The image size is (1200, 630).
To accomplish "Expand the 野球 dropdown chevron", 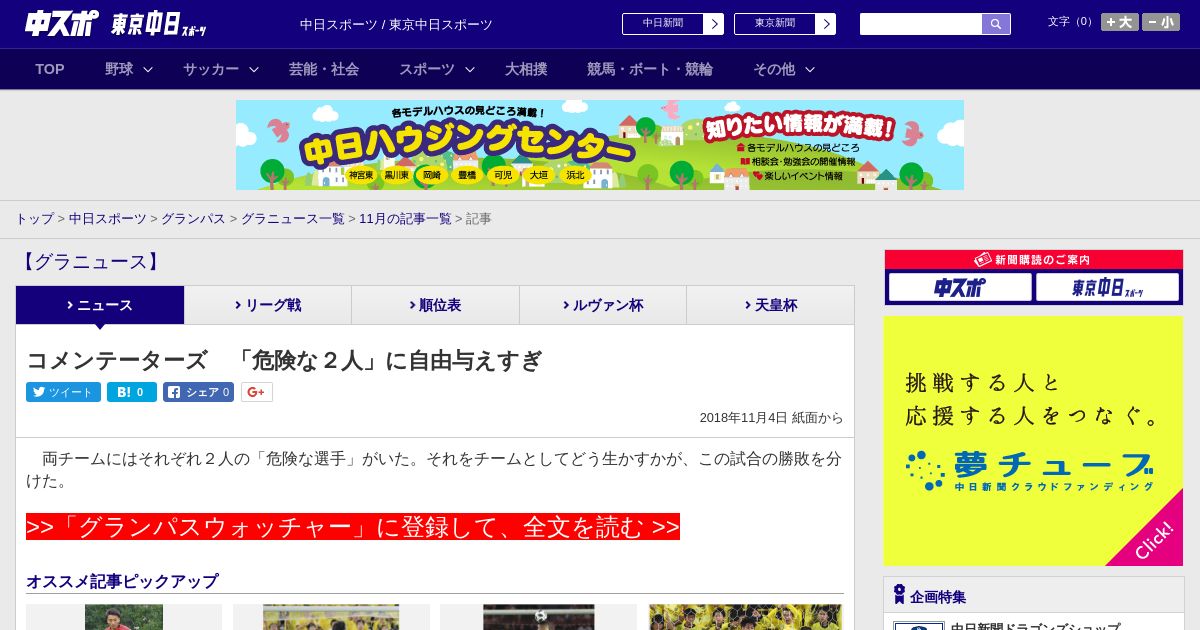I will click(x=148, y=69).
